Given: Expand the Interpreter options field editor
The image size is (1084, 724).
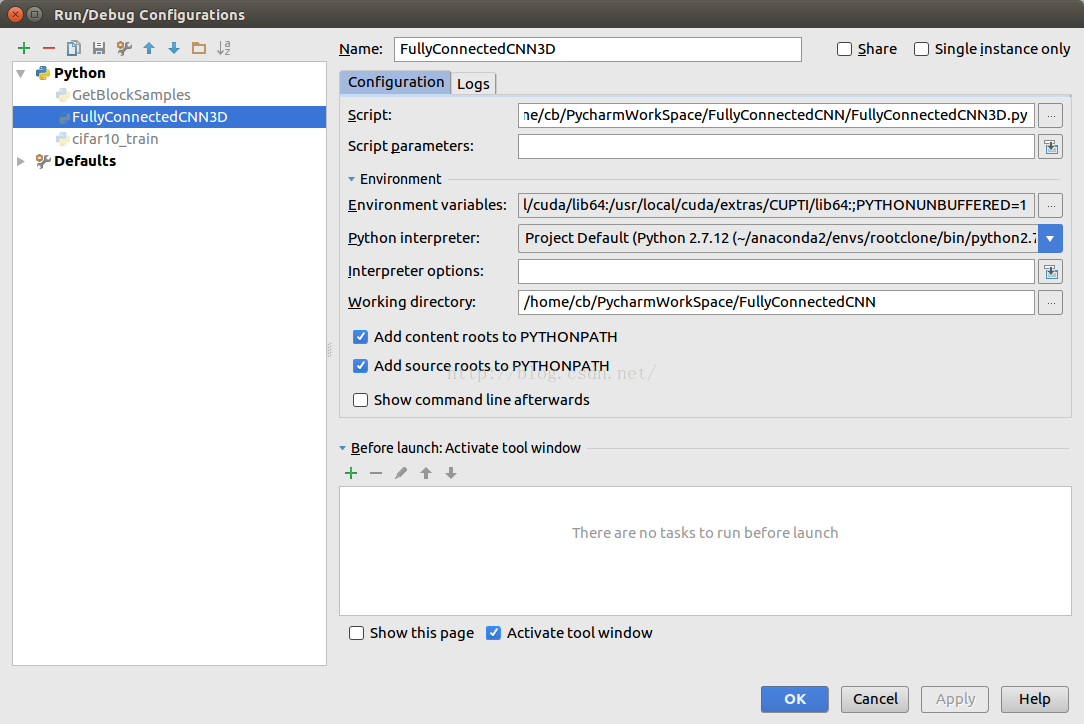Looking at the screenshot, I should (1050, 272).
